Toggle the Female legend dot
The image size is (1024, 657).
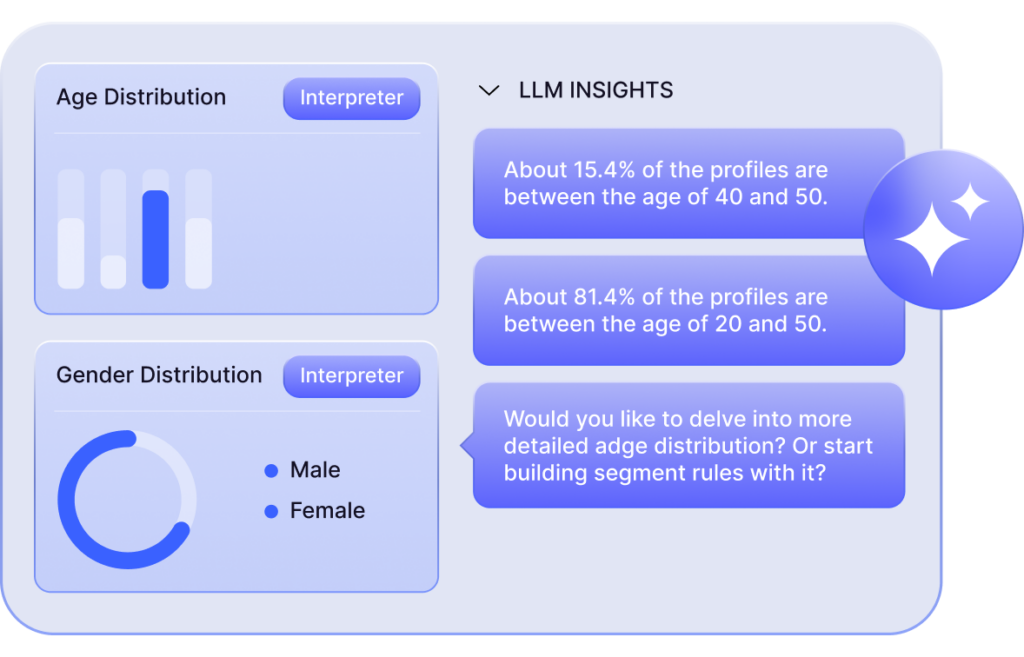pos(271,512)
